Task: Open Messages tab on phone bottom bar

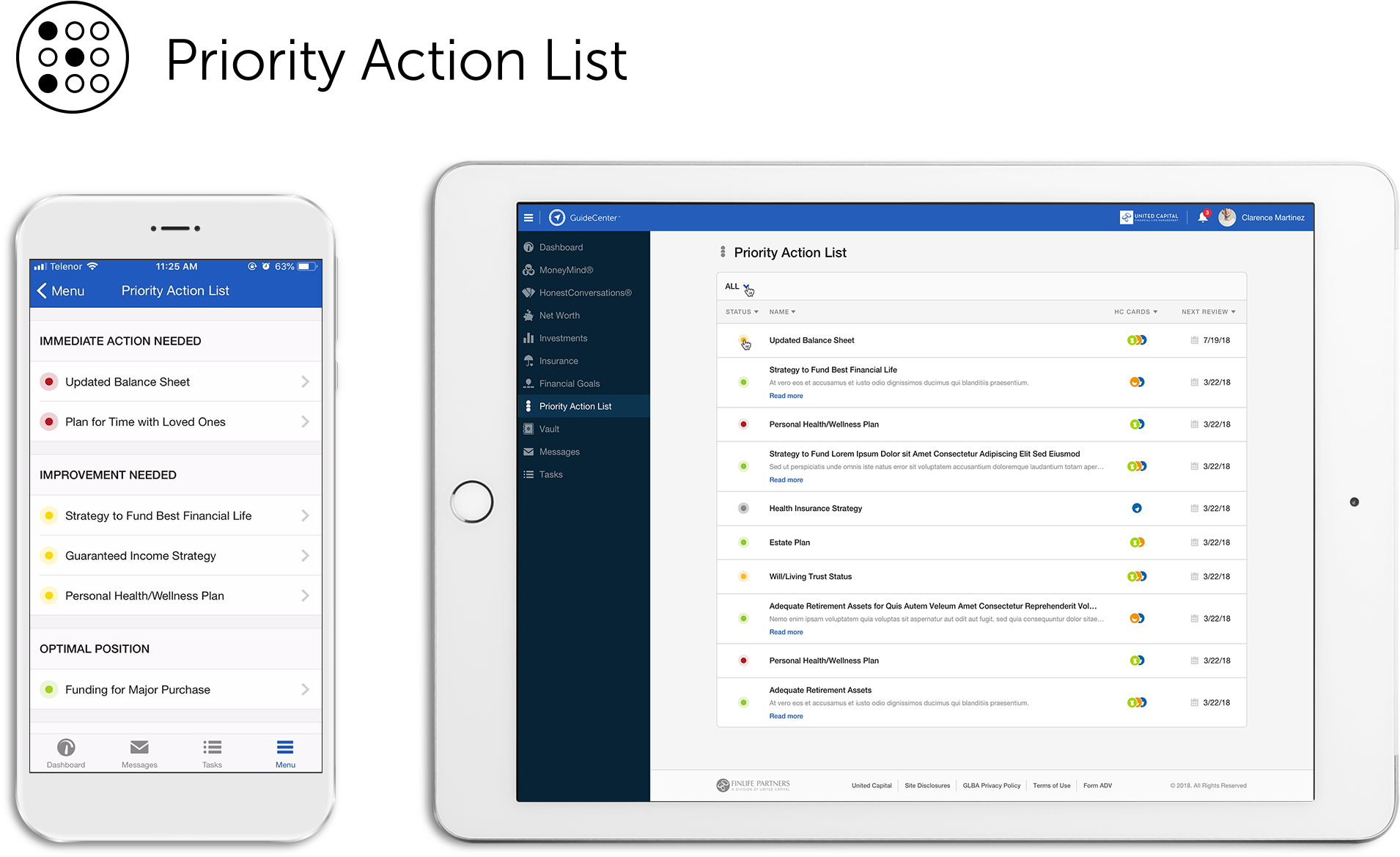Action: point(139,753)
